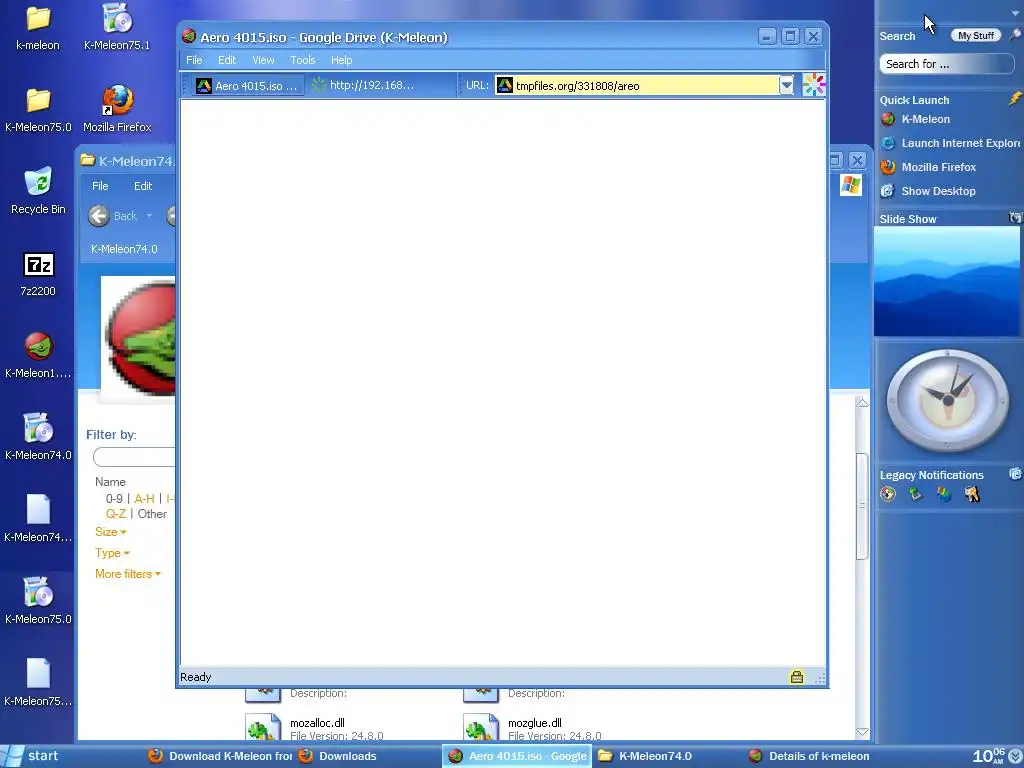The width and height of the screenshot is (1024, 768).
Task: Expand the Type filter dropdown
Action: 112,553
